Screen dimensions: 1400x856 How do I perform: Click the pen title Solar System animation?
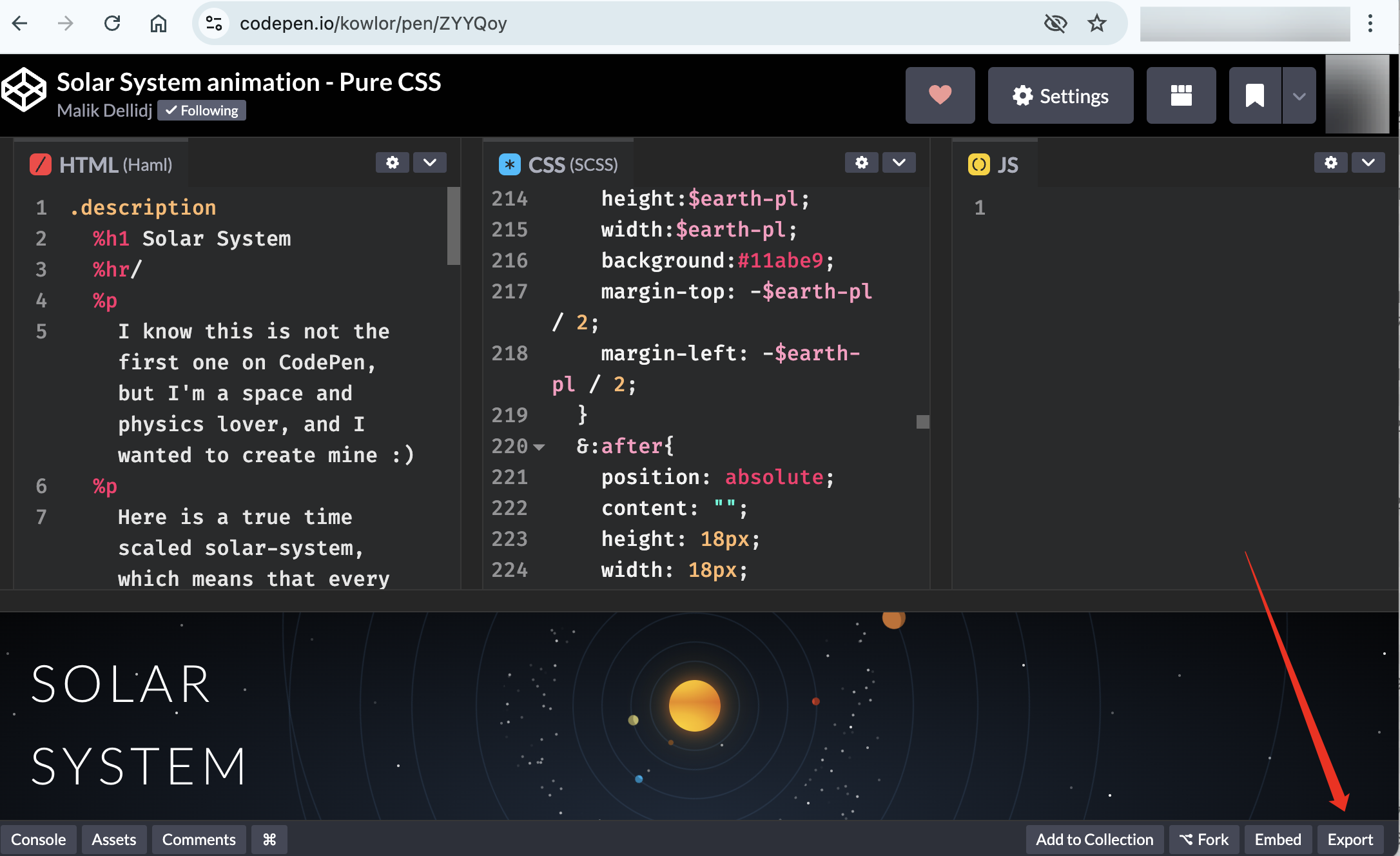tap(249, 82)
